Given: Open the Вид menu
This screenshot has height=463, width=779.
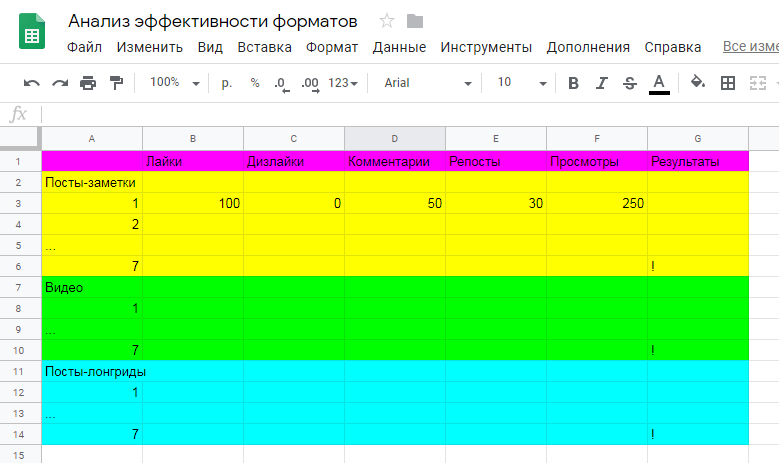Looking at the screenshot, I should click(210, 47).
